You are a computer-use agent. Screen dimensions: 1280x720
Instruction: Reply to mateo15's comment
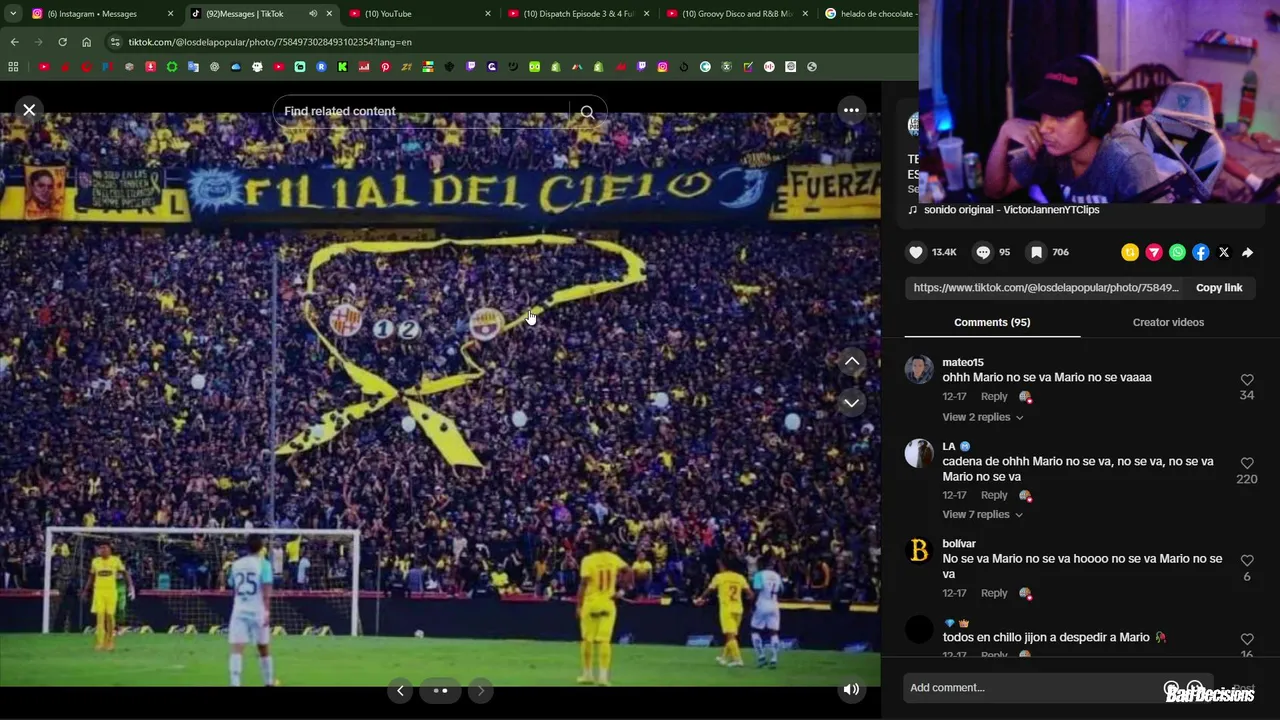994,397
